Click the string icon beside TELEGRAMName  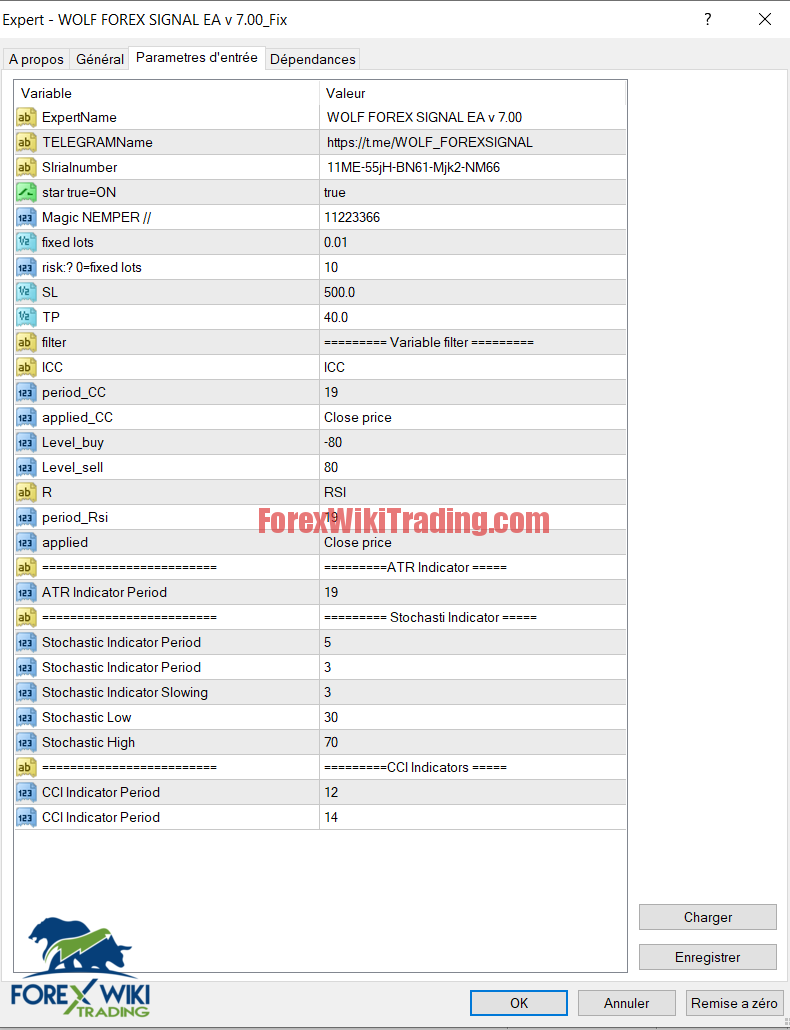click(x=26, y=143)
